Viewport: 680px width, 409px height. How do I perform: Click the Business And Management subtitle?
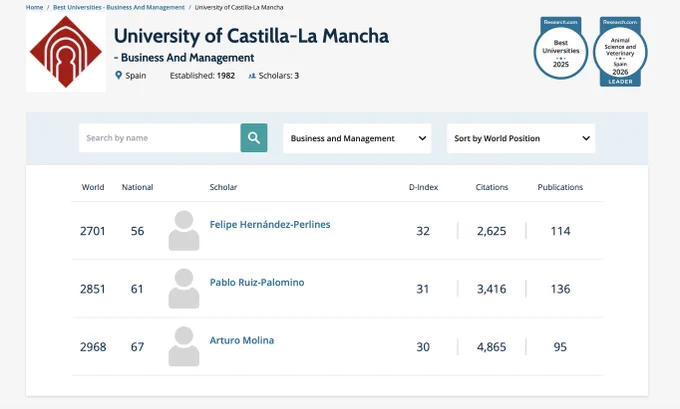[x=184, y=58]
